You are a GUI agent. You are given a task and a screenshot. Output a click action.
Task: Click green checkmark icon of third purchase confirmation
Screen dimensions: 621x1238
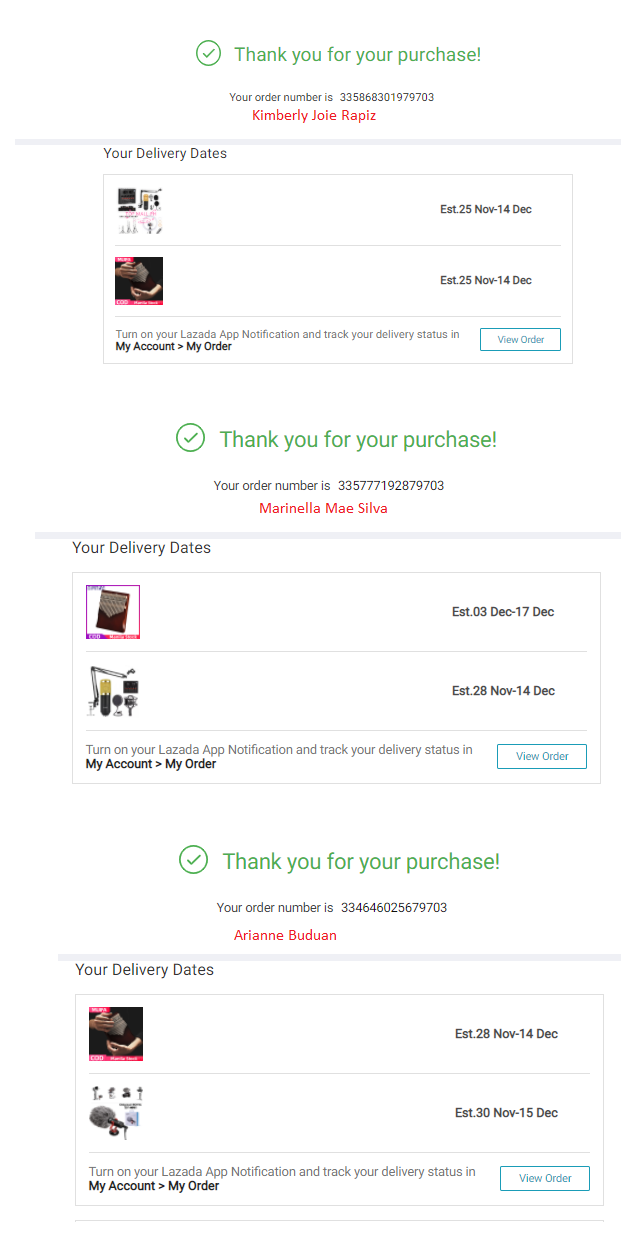point(193,860)
